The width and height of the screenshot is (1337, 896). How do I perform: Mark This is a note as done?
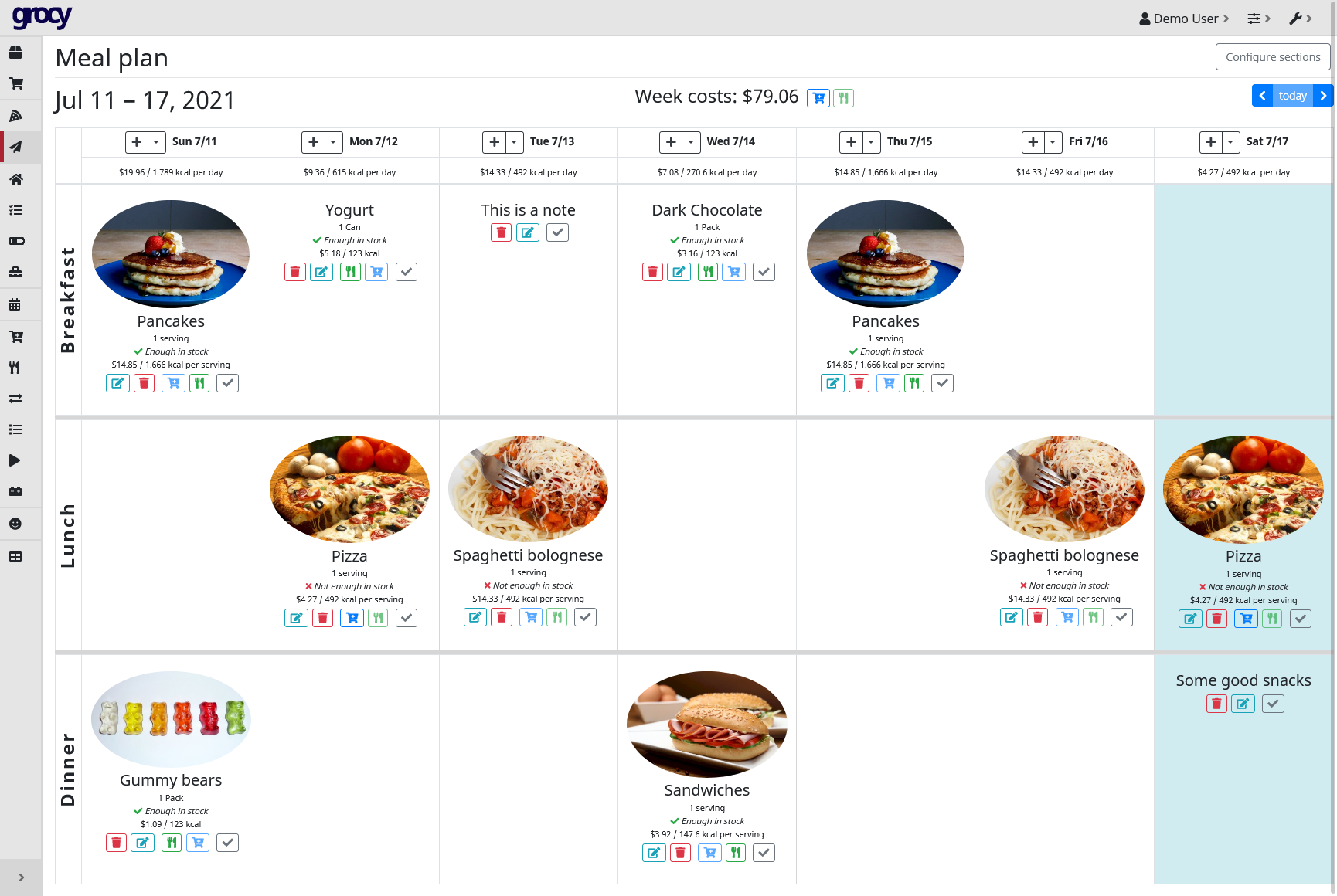[557, 232]
